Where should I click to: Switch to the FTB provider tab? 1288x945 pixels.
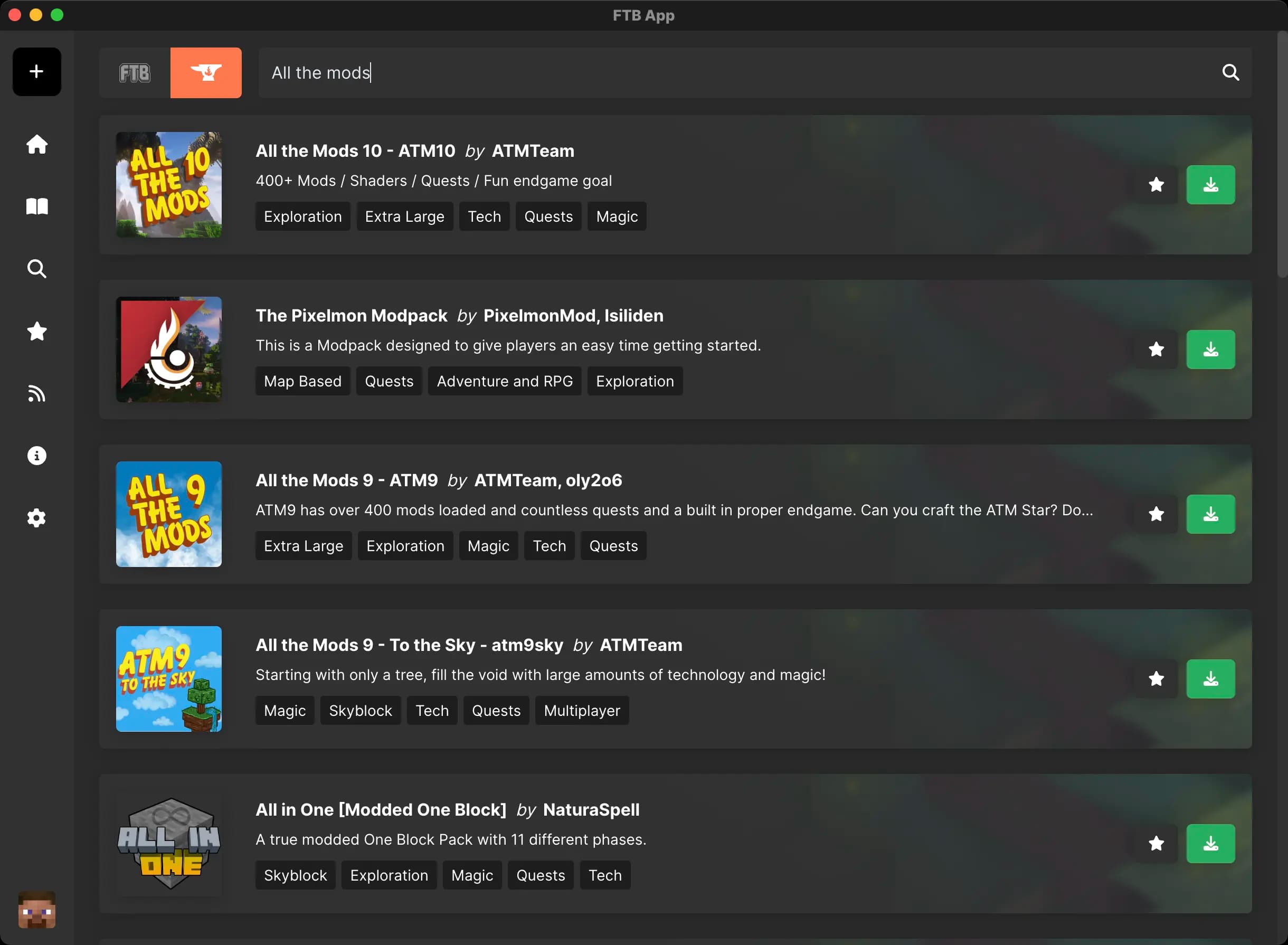(x=135, y=73)
